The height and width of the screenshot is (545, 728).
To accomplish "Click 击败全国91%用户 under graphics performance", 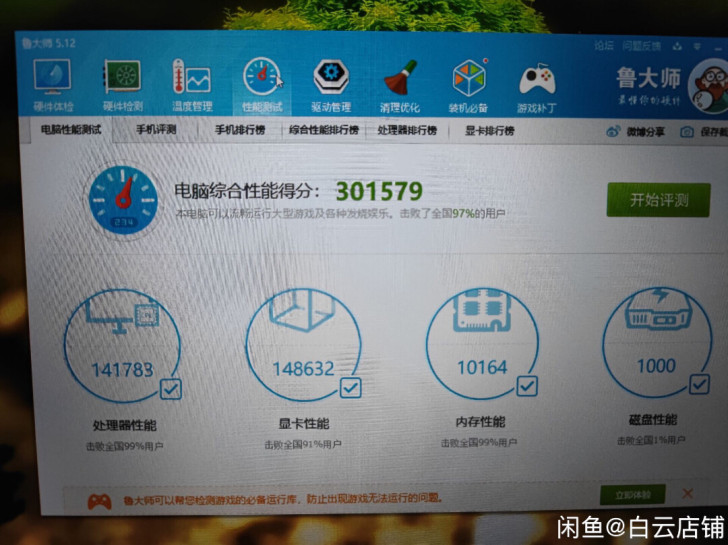I will click(303, 445).
